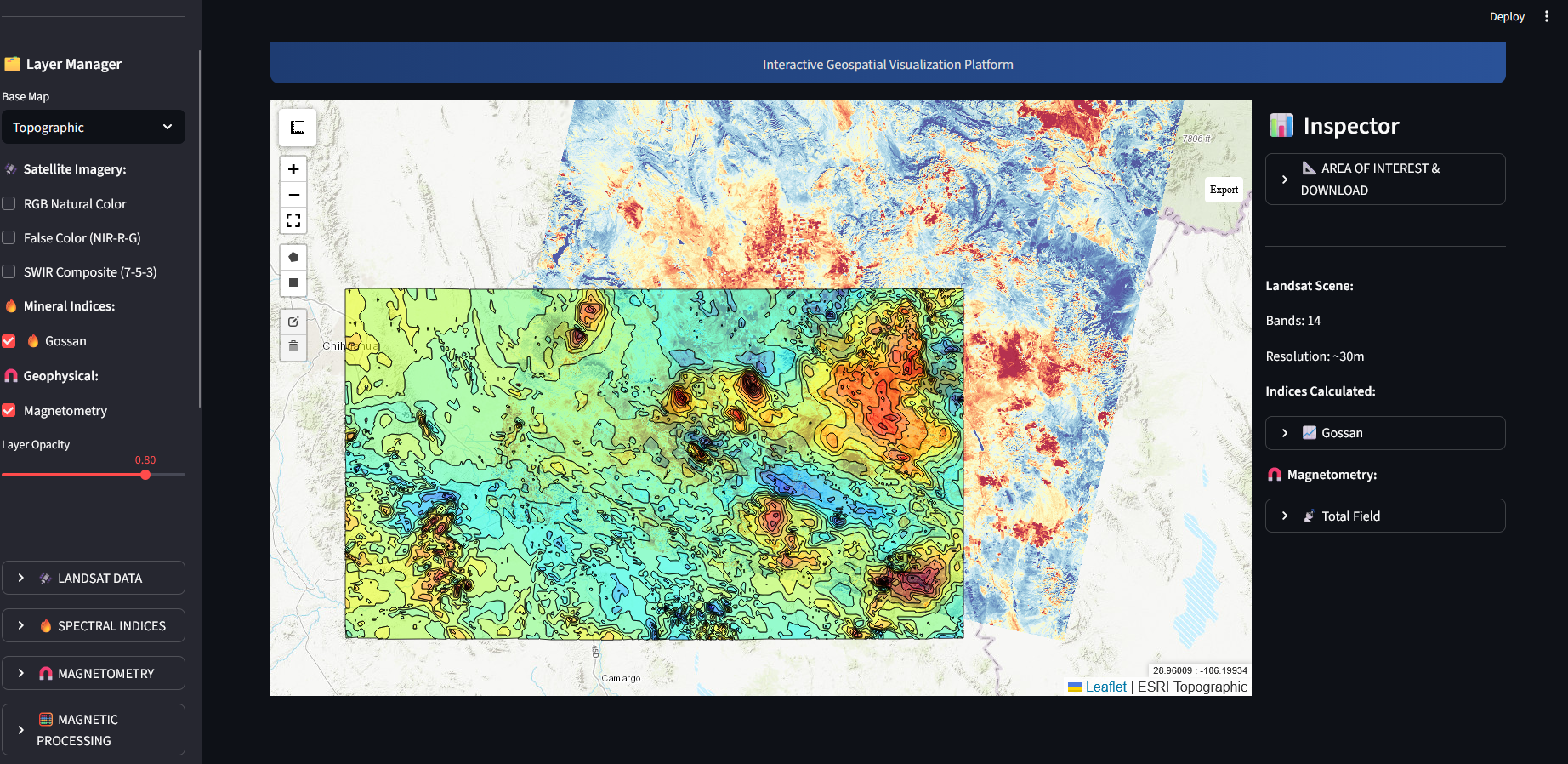Disable the Magnetometry layer checkbox

9,411
